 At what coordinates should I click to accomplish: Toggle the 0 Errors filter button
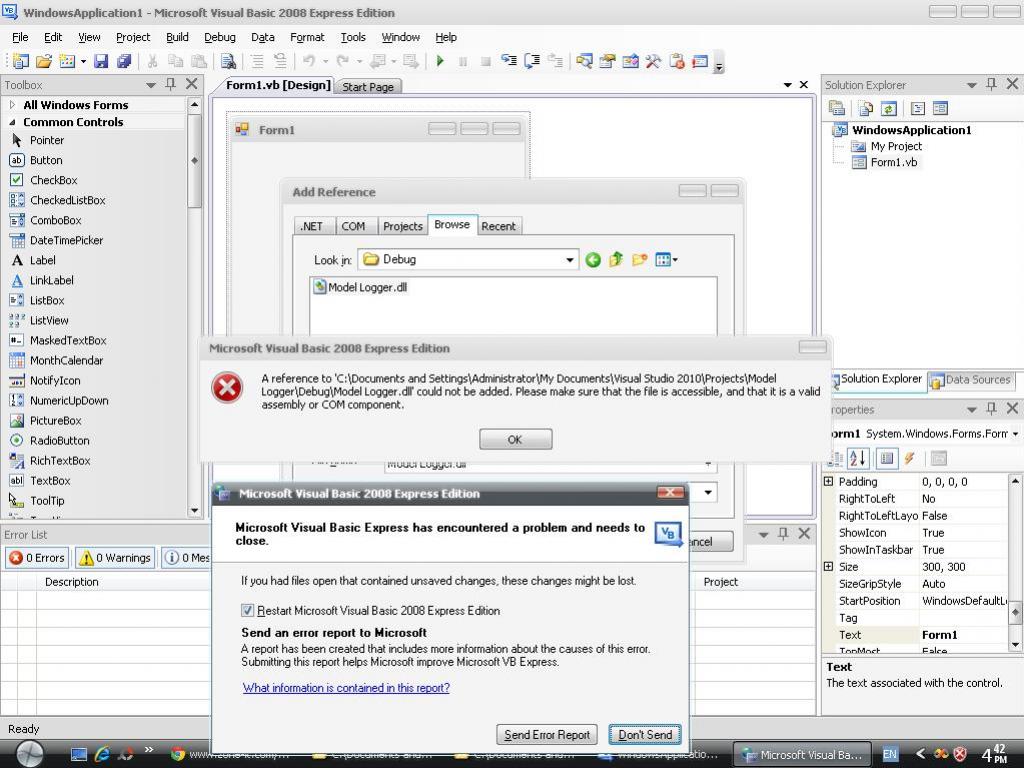click(37, 558)
